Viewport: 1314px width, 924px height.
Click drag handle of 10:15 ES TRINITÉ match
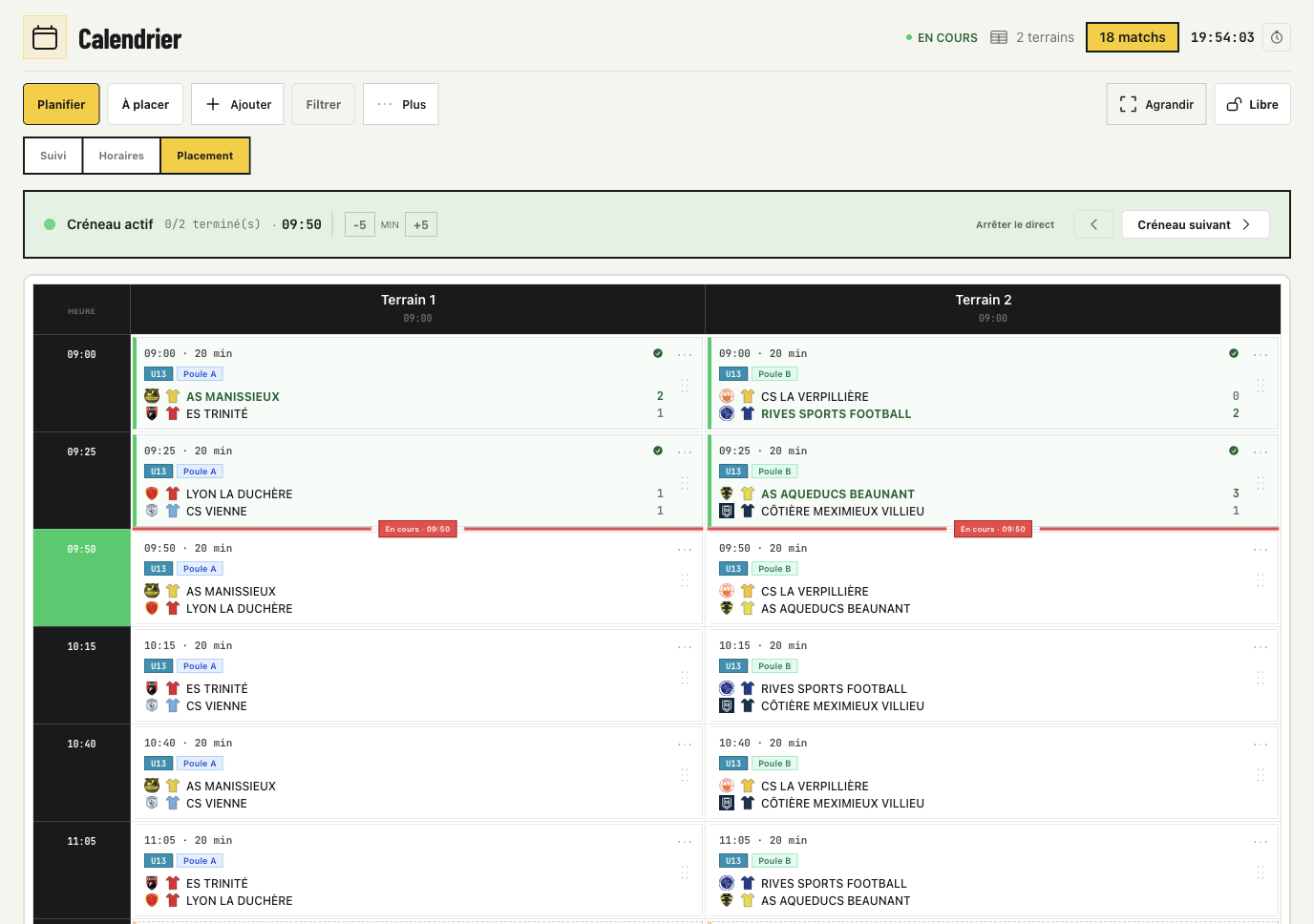(685, 678)
